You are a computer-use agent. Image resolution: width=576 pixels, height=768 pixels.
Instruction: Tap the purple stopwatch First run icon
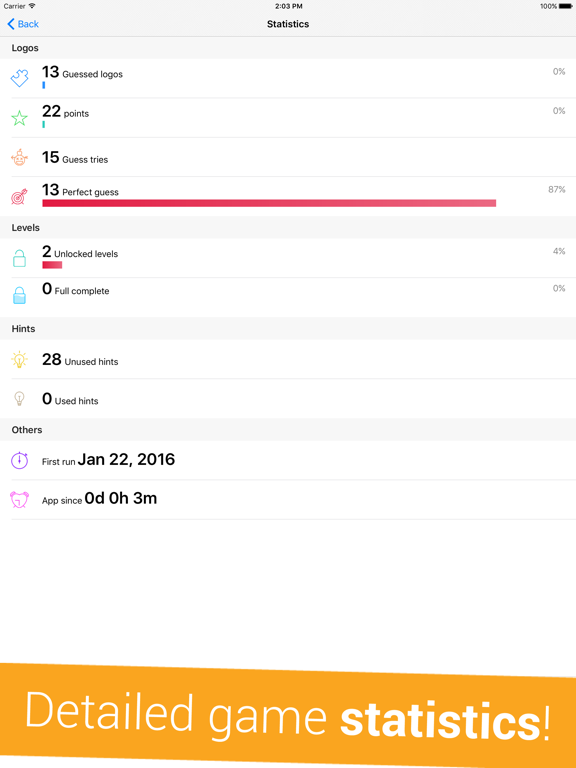19,460
